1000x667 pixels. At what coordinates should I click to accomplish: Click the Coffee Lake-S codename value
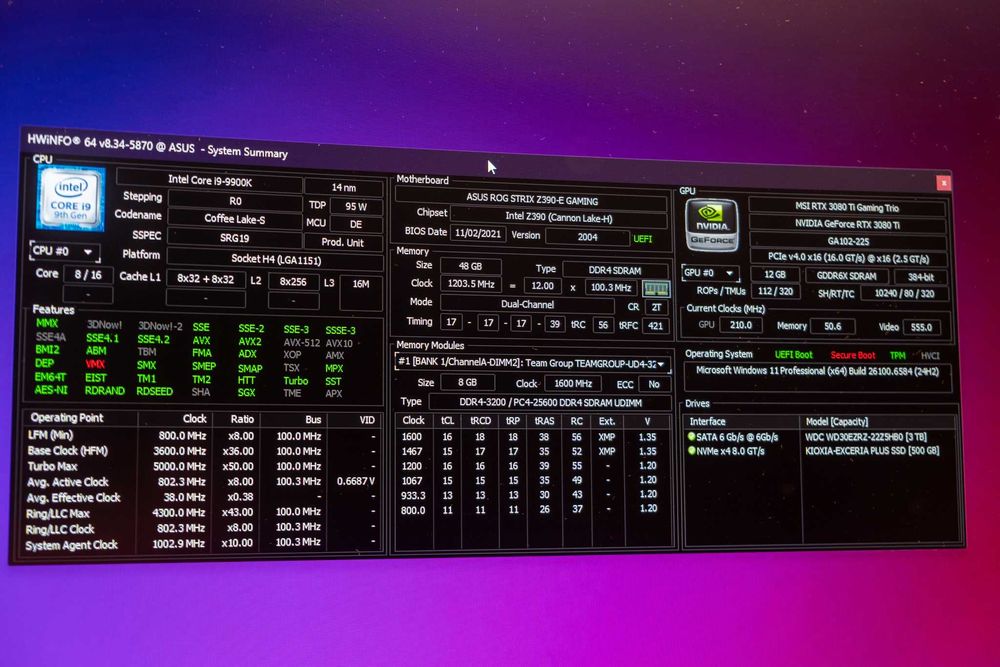point(234,219)
